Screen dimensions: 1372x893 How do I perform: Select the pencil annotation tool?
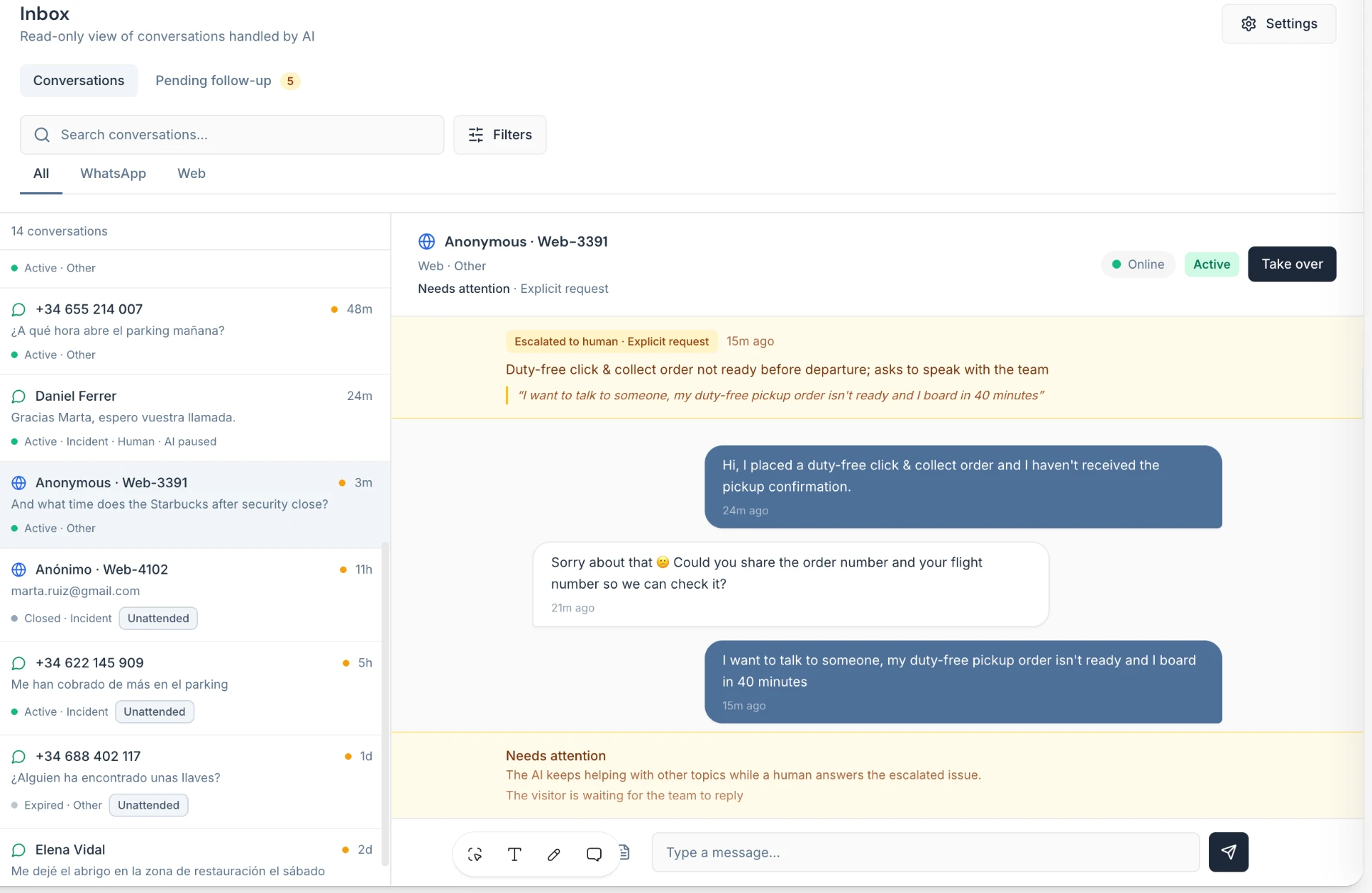pos(554,854)
